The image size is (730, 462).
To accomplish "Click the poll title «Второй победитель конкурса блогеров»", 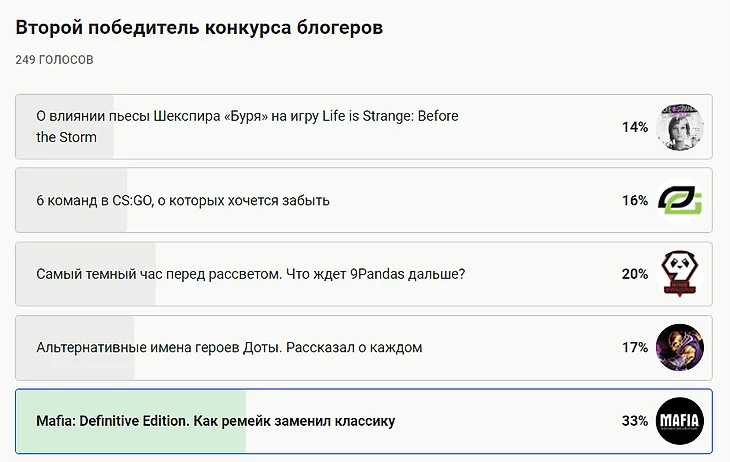I will (x=199, y=27).
